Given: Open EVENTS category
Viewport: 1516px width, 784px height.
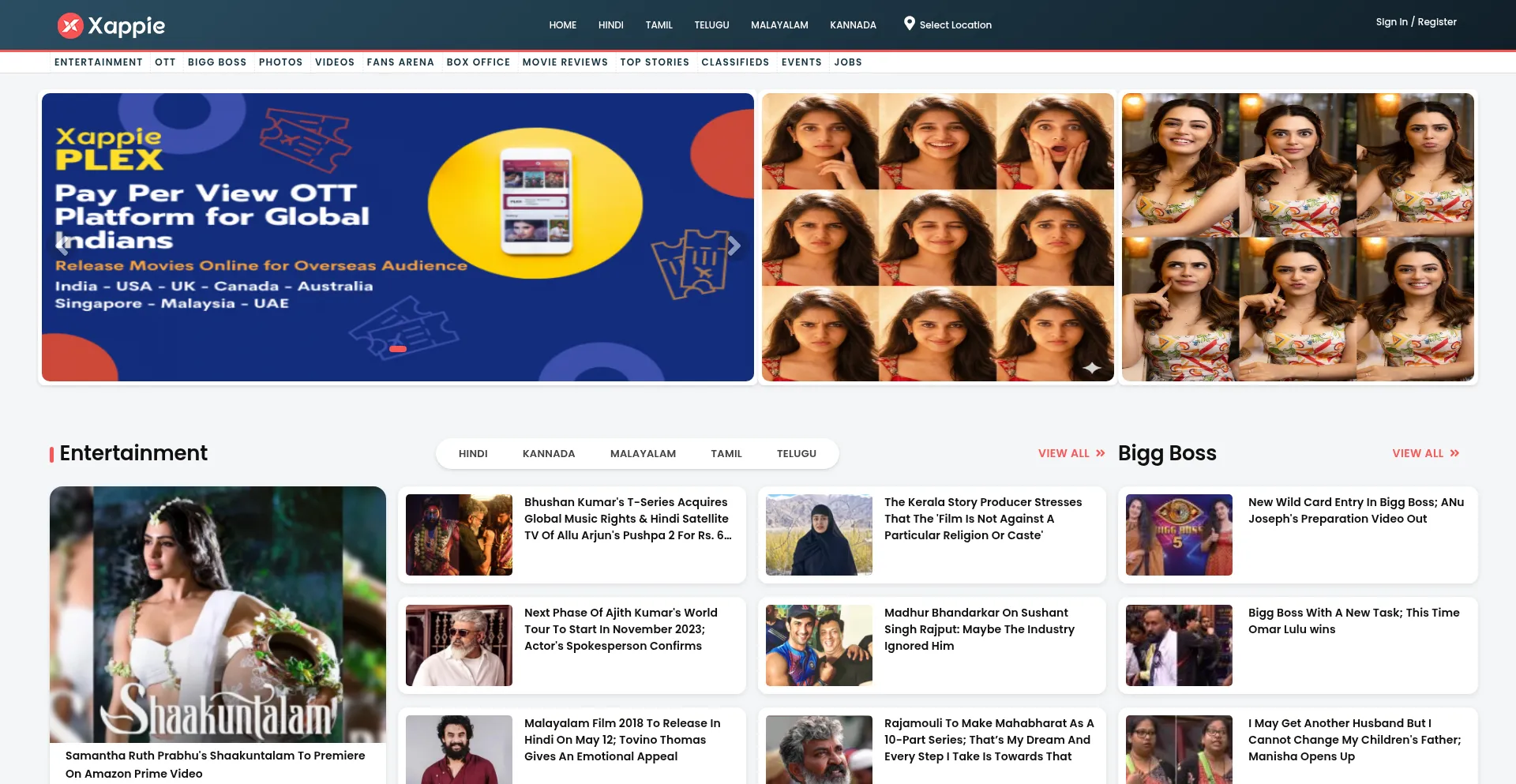Looking at the screenshot, I should pyautogui.click(x=801, y=62).
